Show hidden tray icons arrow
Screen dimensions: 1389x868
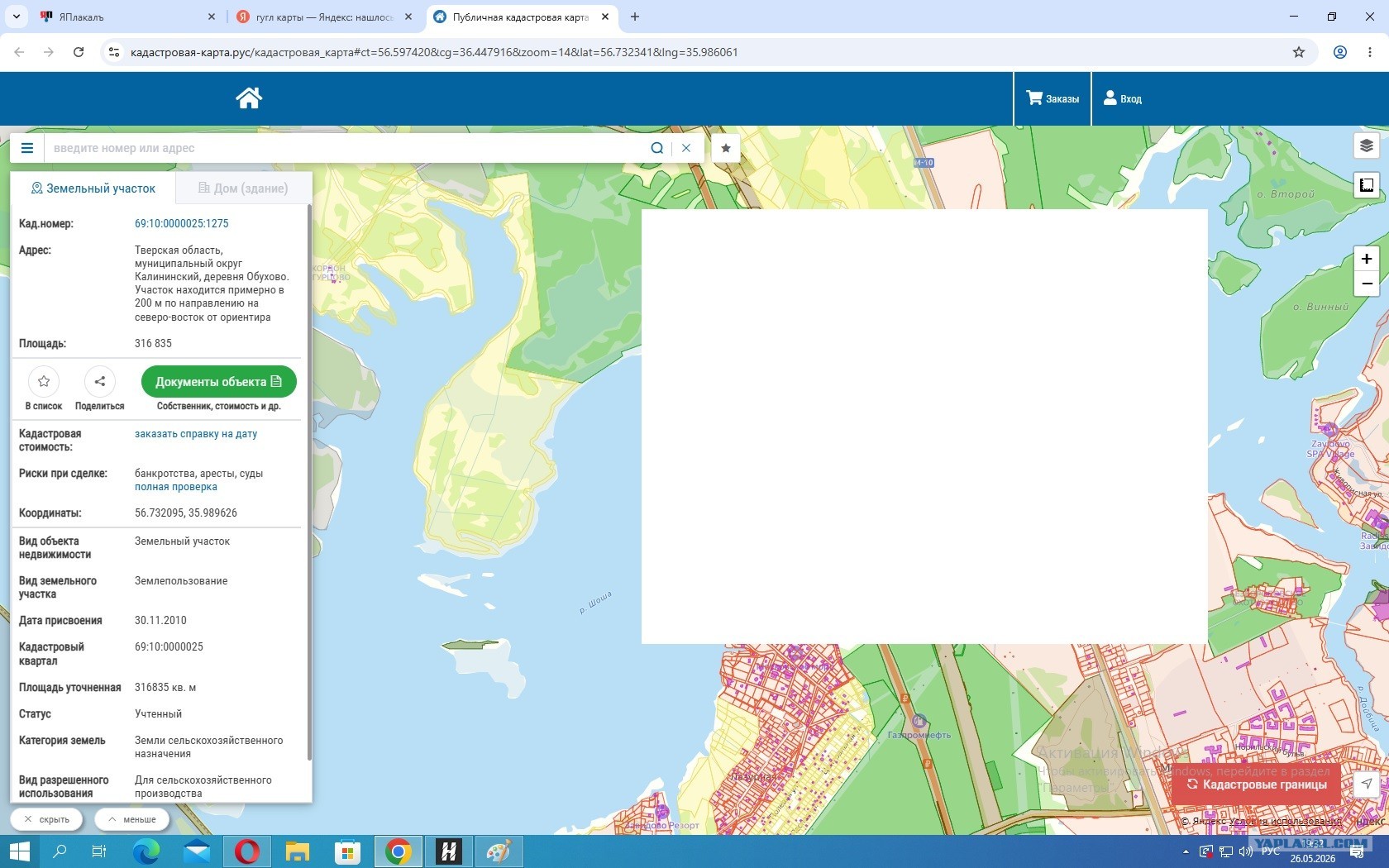pyautogui.click(x=1186, y=851)
